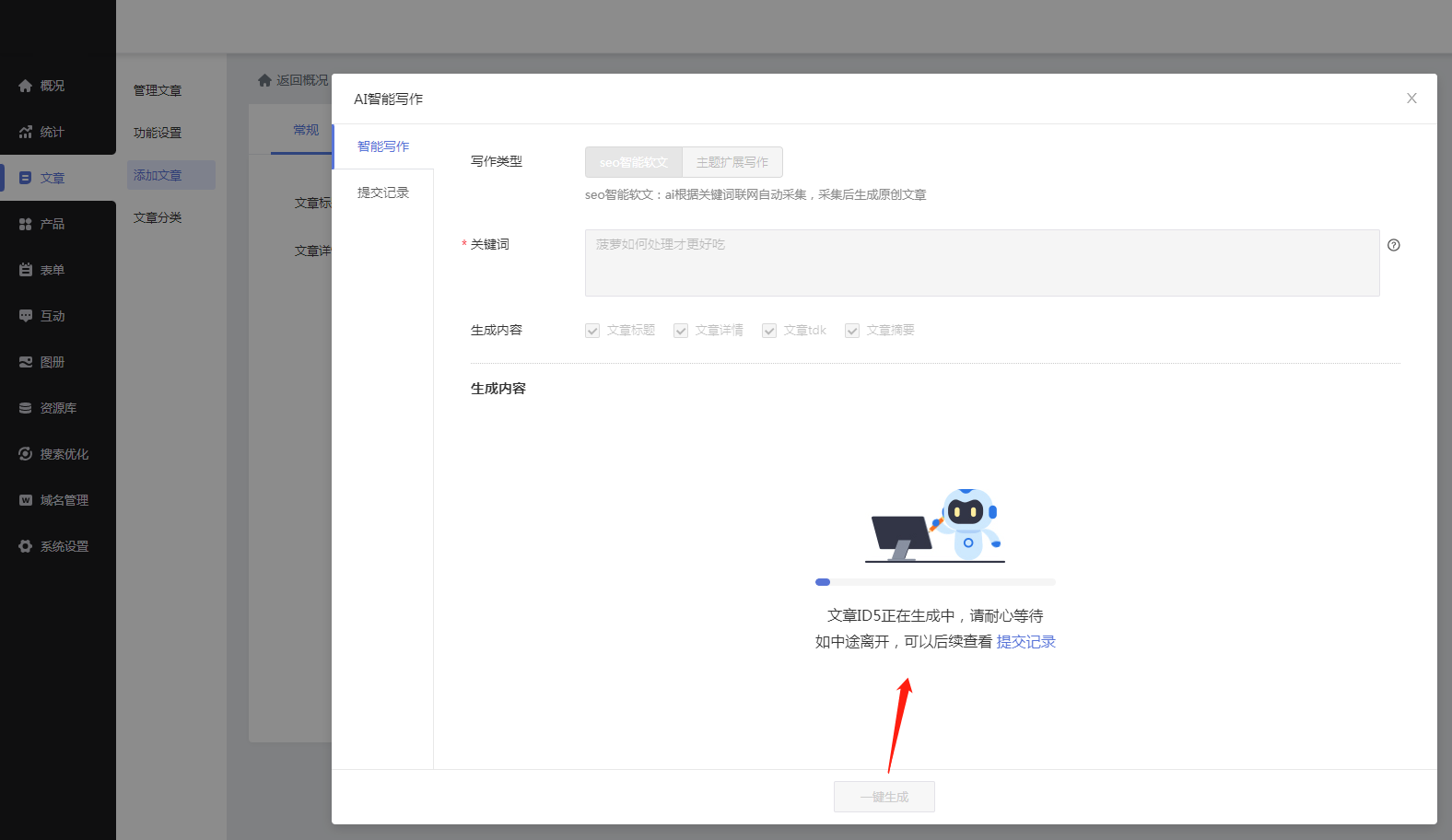Click the 资源库 database icon
Image resolution: width=1452 pixels, height=840 pixels.
[x=26, y=408]
